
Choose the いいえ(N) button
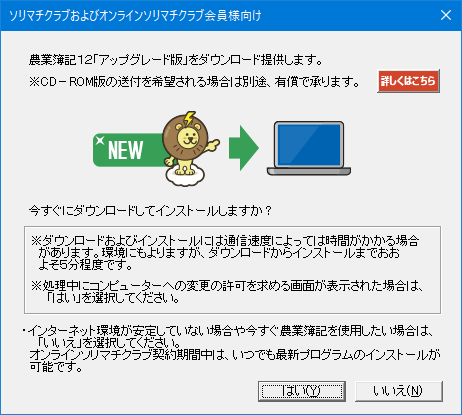399,391
